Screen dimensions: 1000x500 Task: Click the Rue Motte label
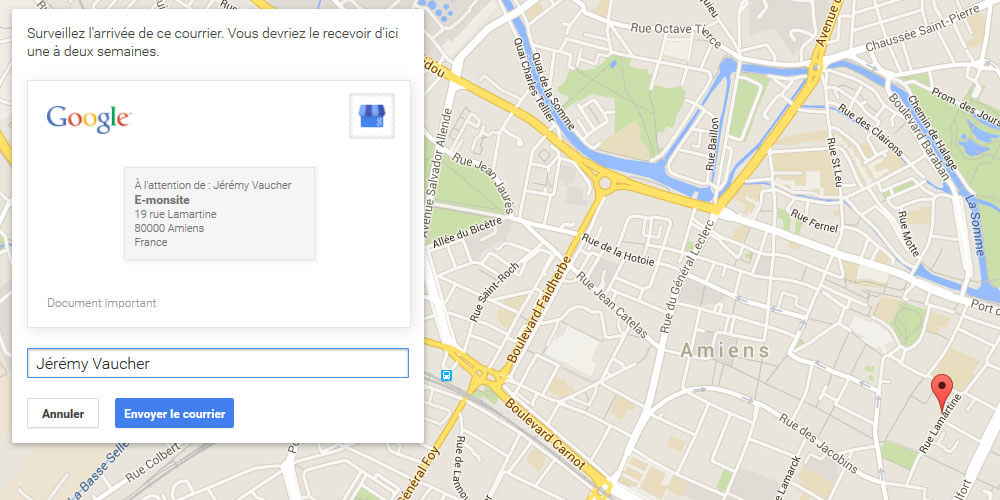[908, 233]
